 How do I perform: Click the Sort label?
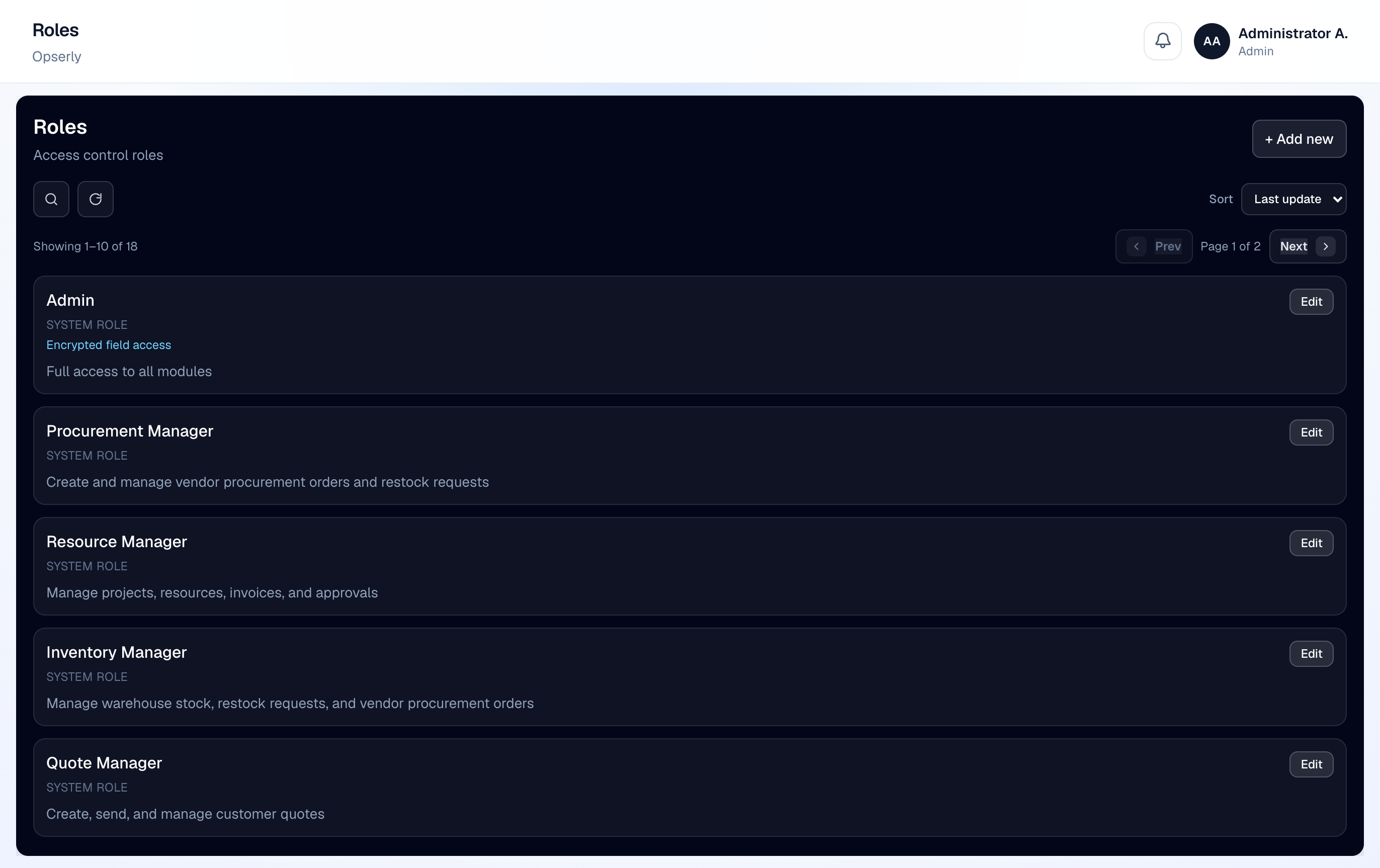1221,199
